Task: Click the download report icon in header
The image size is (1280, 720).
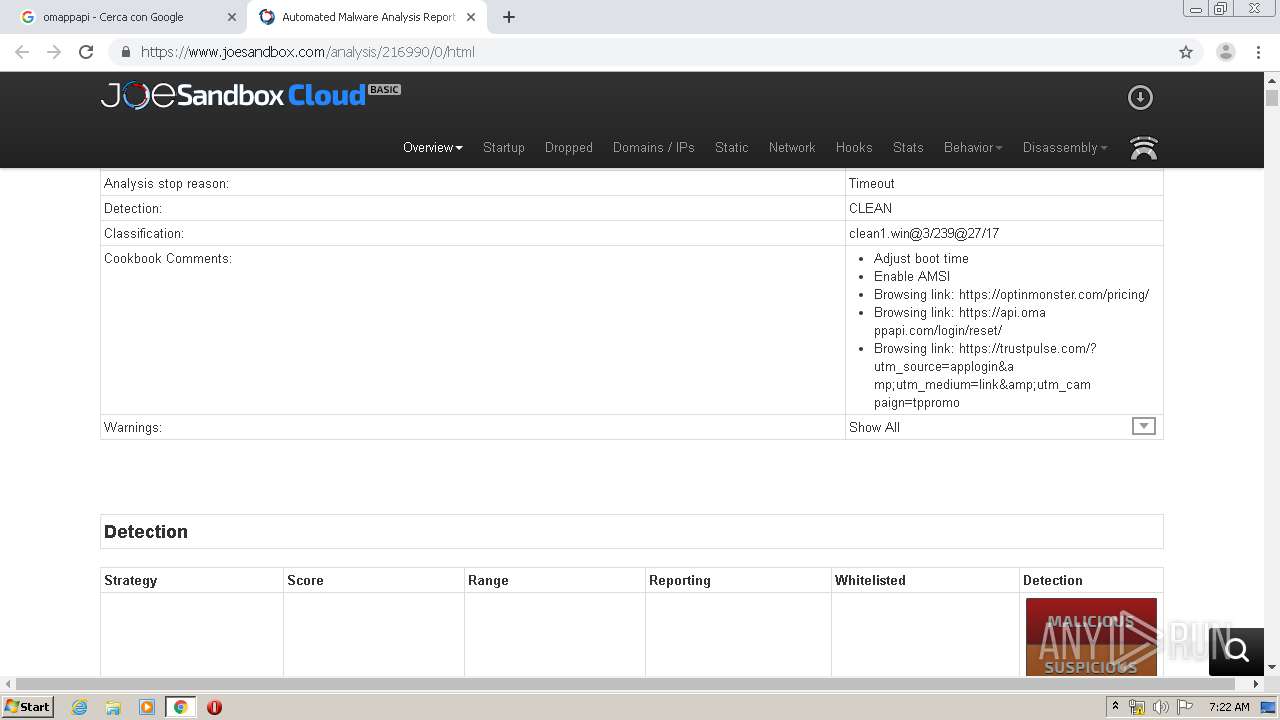Action: coord(1140,97)
